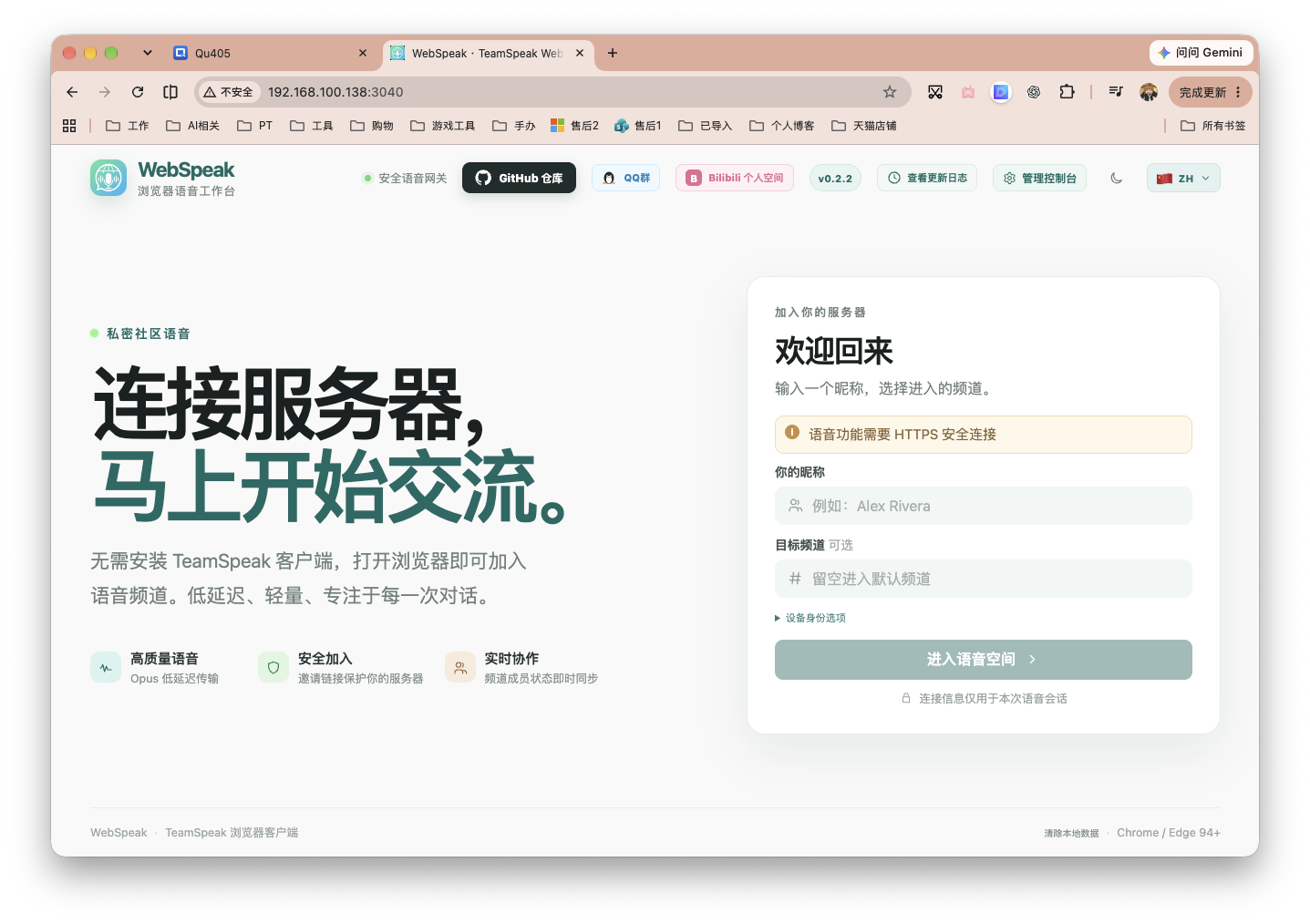Open the tab search chevron dropdown
The height and width of the screenshot is (924, 1310).
[x=148, y=53]
